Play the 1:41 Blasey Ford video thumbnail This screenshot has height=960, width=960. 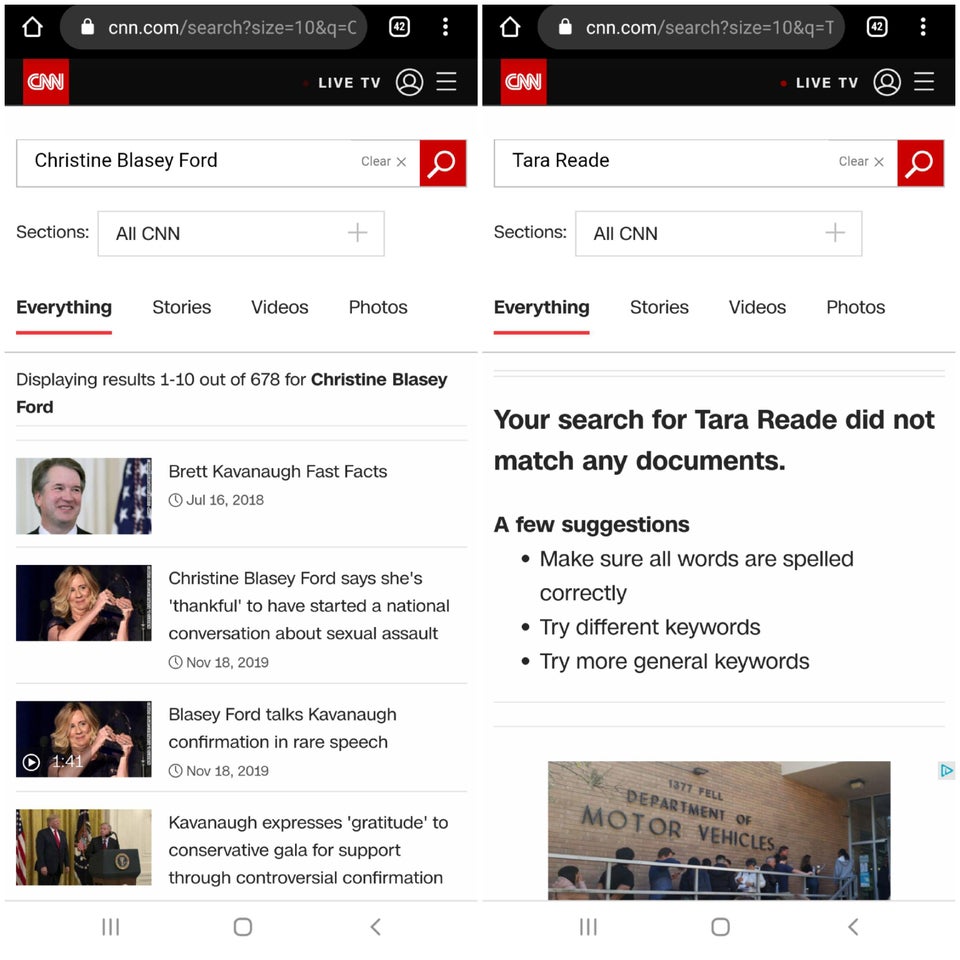(x=84, y=739)
